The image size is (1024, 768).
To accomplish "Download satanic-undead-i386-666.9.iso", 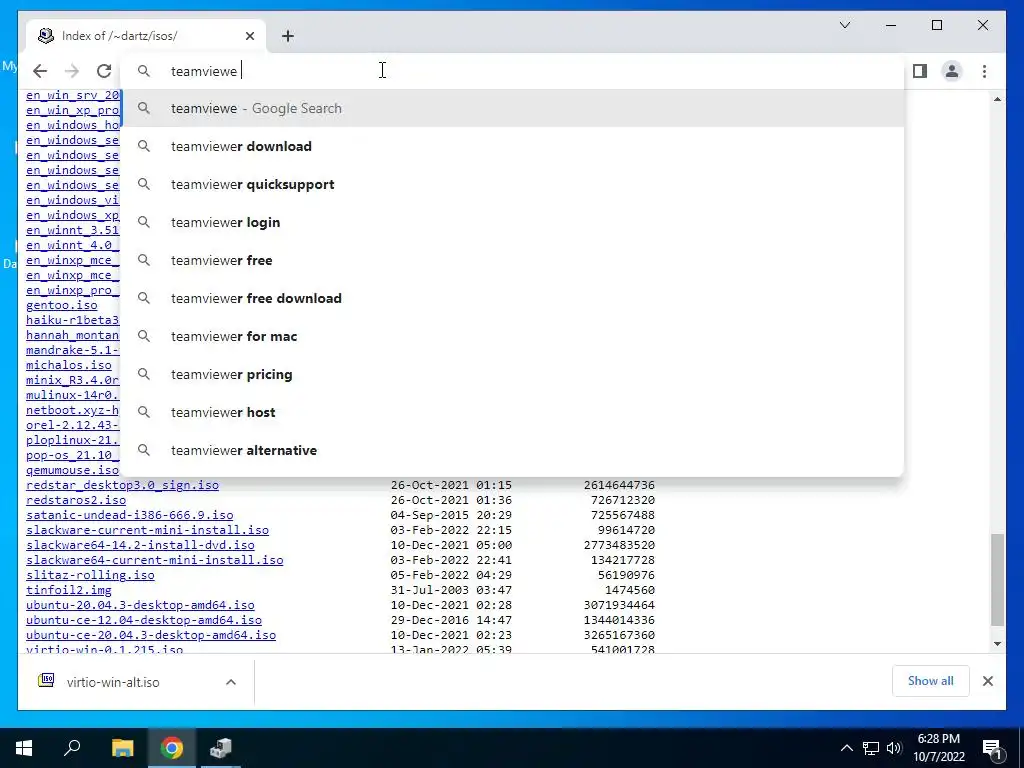I will (x=129, y=515).
